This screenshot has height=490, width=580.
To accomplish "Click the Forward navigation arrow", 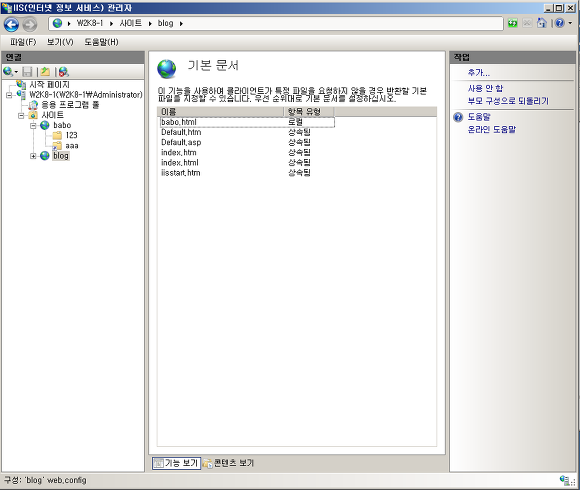I will [x=30, y=24].
